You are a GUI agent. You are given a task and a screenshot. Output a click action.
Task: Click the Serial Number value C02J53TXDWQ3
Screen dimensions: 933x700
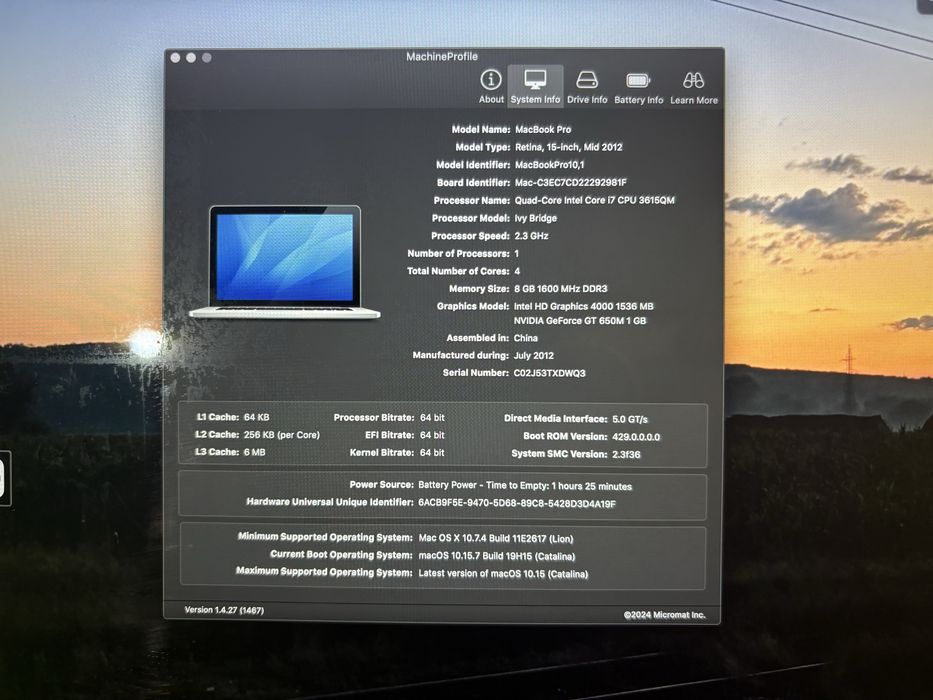tap(549, 373)
